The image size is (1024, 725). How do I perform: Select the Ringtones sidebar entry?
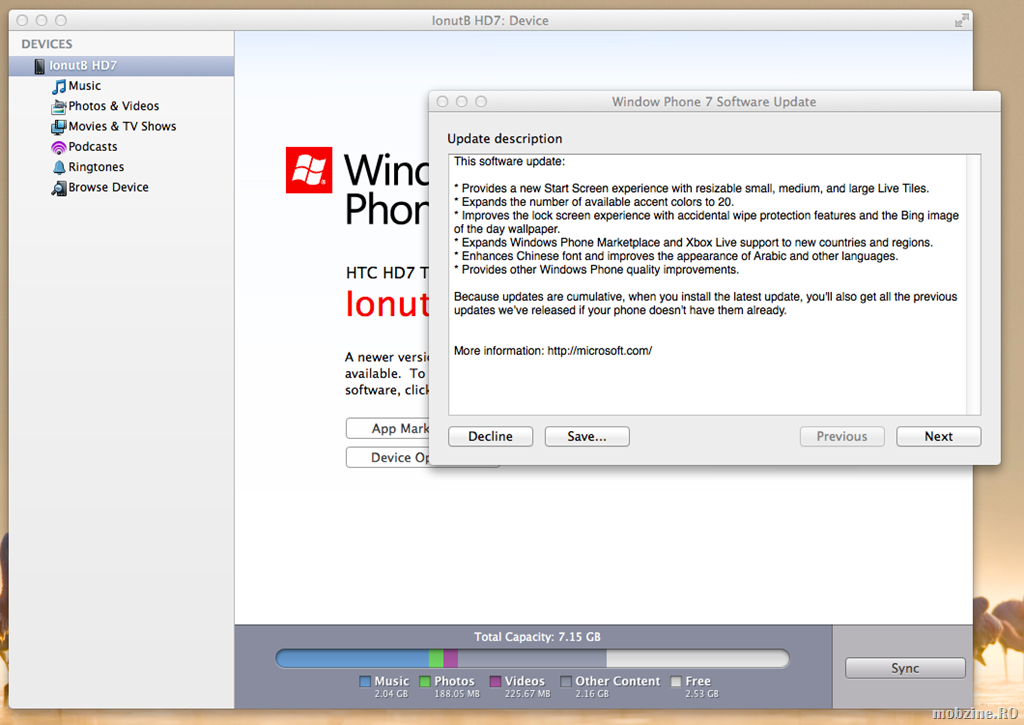pyautogui.click(x=96, y=167)
